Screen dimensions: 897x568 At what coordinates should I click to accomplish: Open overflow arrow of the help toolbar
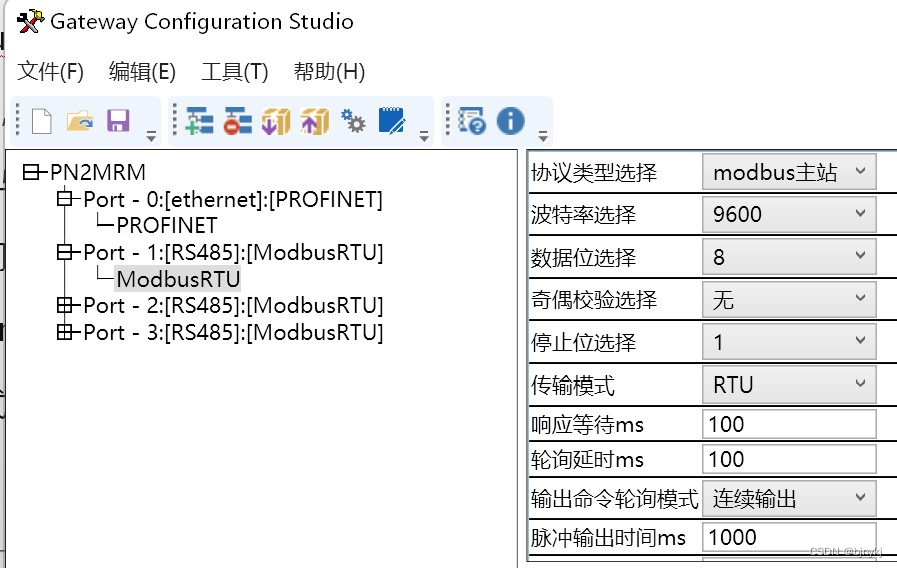click(x=543, y=136)
